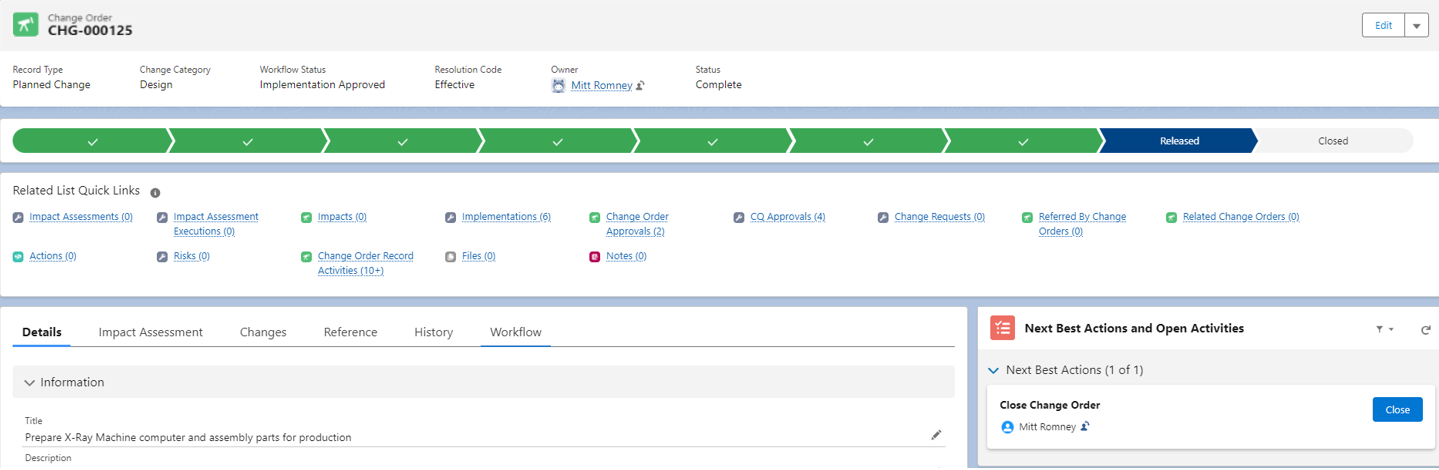Select the Workflow tab
This screenshot has height=470, width=1439.
pos(515,332)
